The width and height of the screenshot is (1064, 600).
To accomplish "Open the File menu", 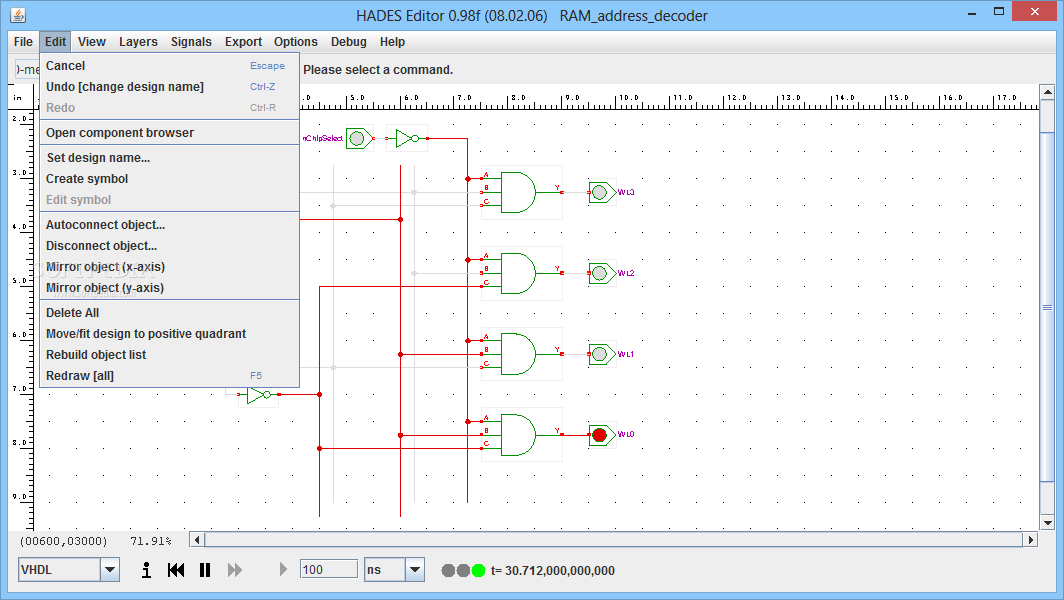I will click(23, 42).
